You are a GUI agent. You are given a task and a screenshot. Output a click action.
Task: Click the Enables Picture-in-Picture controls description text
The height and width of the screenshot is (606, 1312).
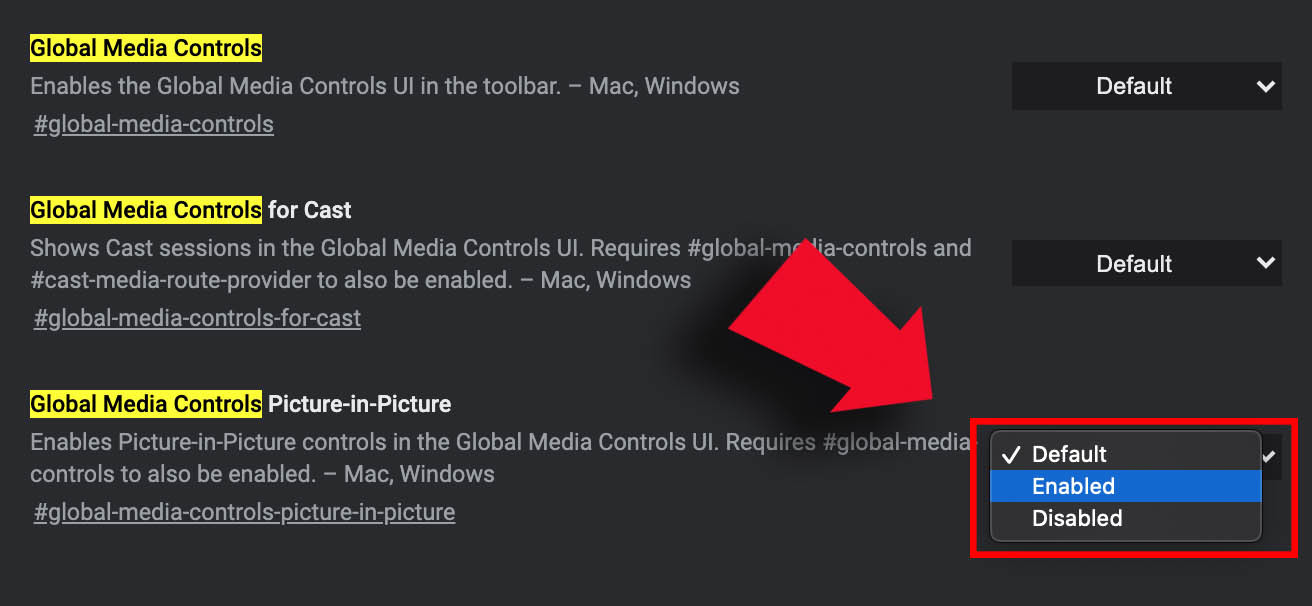[500, 457]
